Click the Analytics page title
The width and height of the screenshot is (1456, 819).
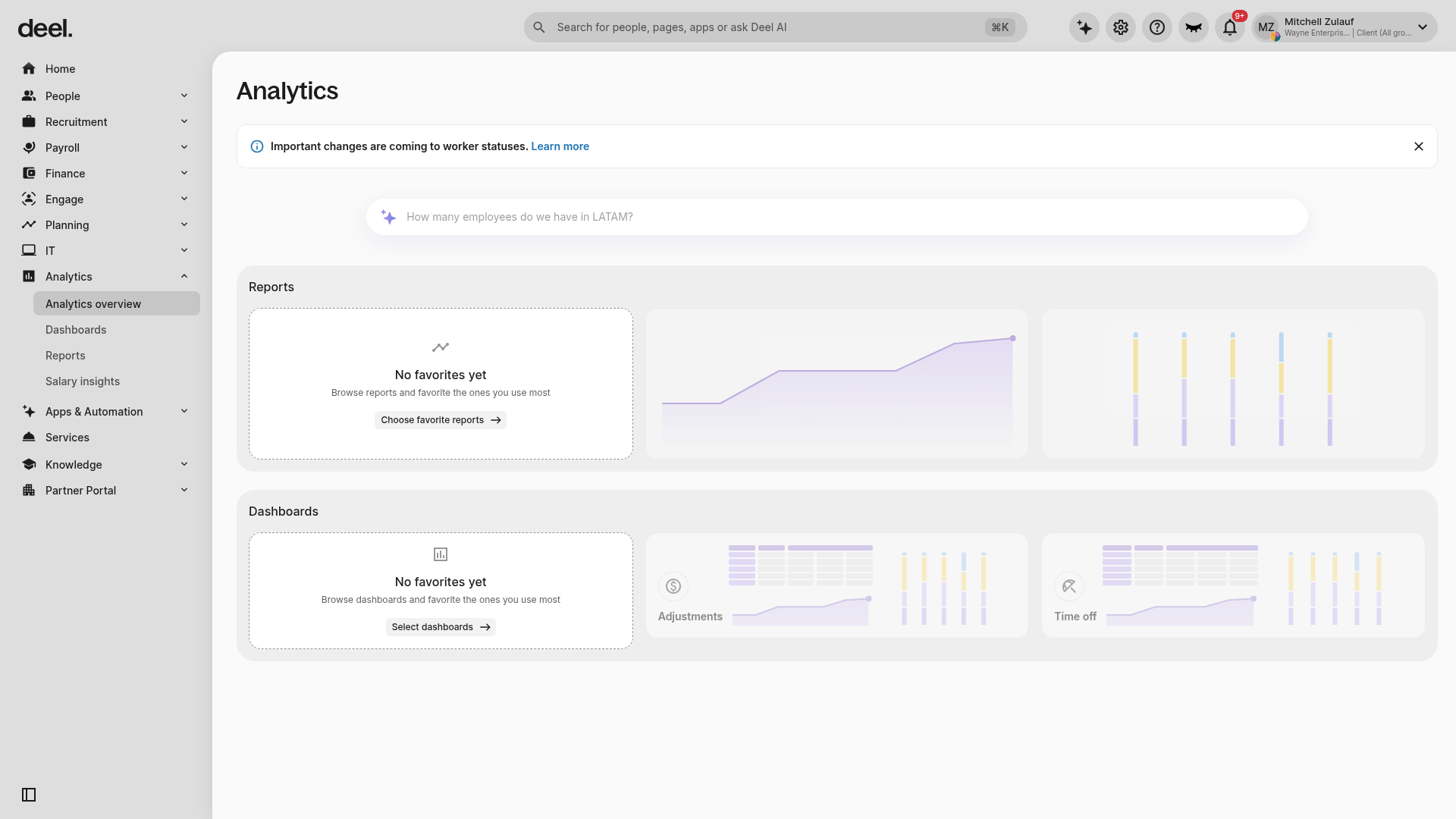click(x=287, y=91)
